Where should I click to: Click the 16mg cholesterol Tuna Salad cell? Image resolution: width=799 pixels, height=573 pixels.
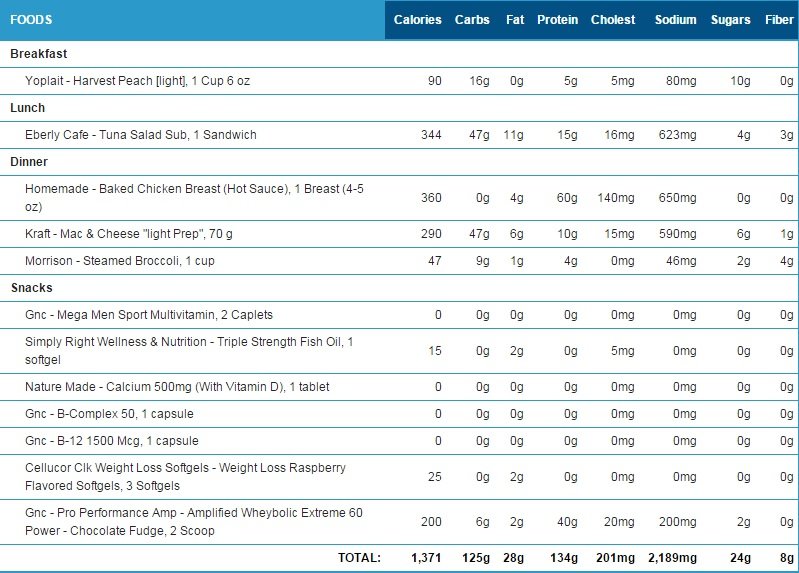tap(619, 135)
